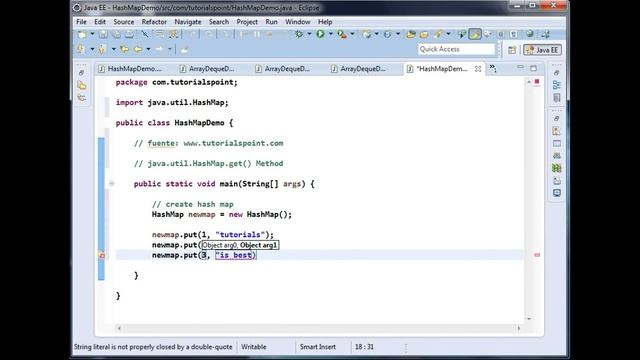Screen dimensions: 640x360
Task: Open Project Explorer icon in left sidebar
Action: [x=82, y=85]
